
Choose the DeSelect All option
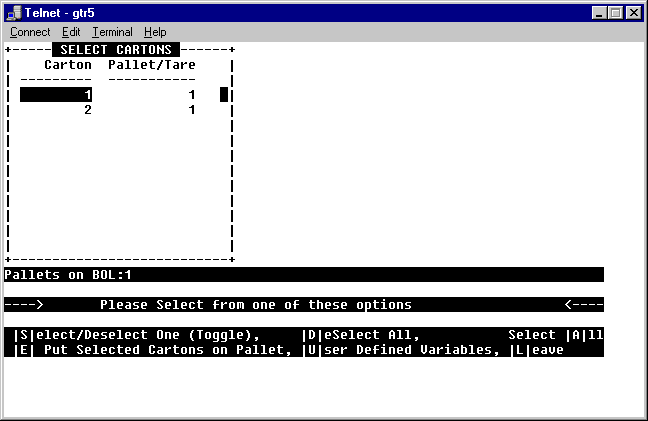(360, 335)
